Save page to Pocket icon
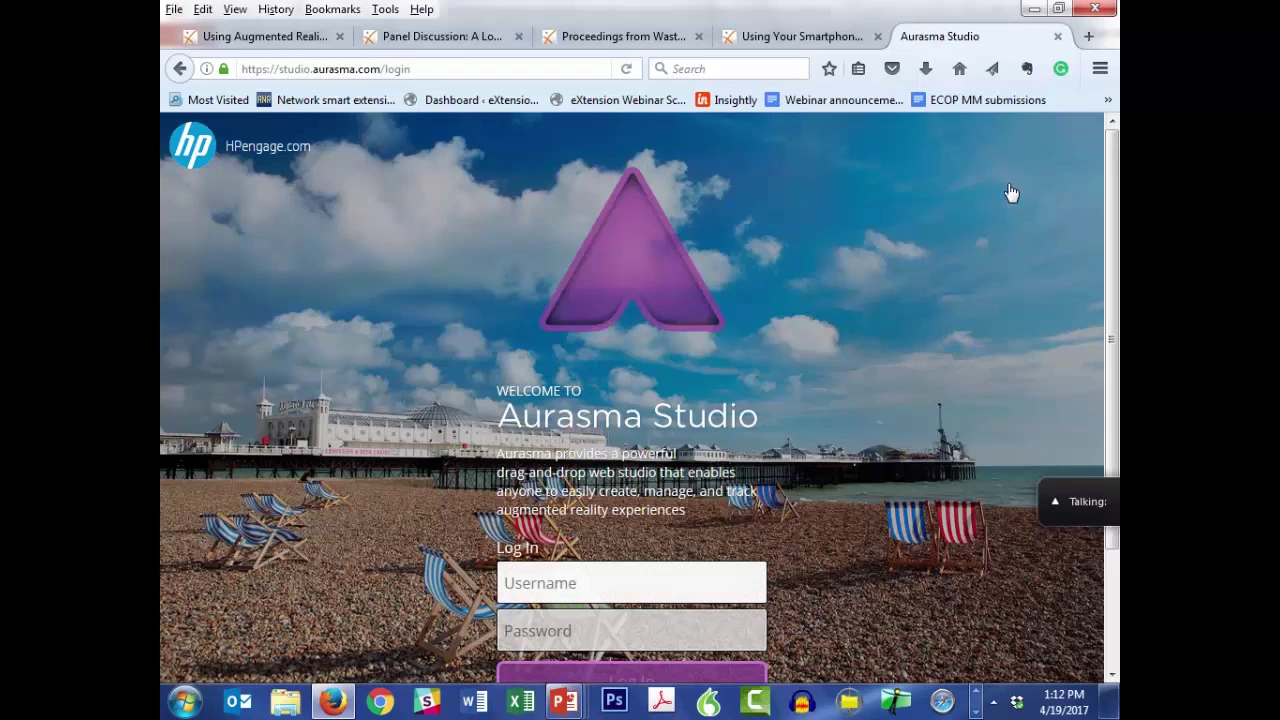Image resolution: width=1280 pixels, height=720 pixels. (892, 69)
